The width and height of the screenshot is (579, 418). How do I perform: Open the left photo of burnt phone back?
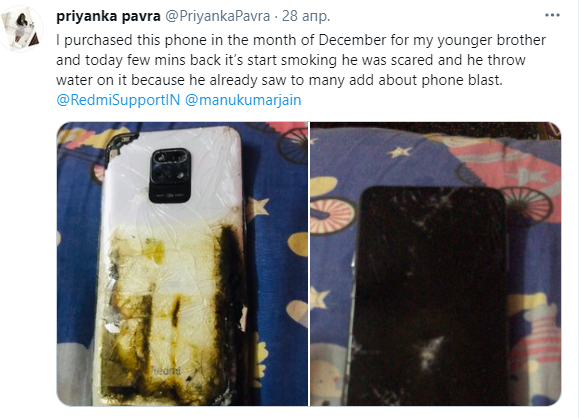tap(182, 264)
